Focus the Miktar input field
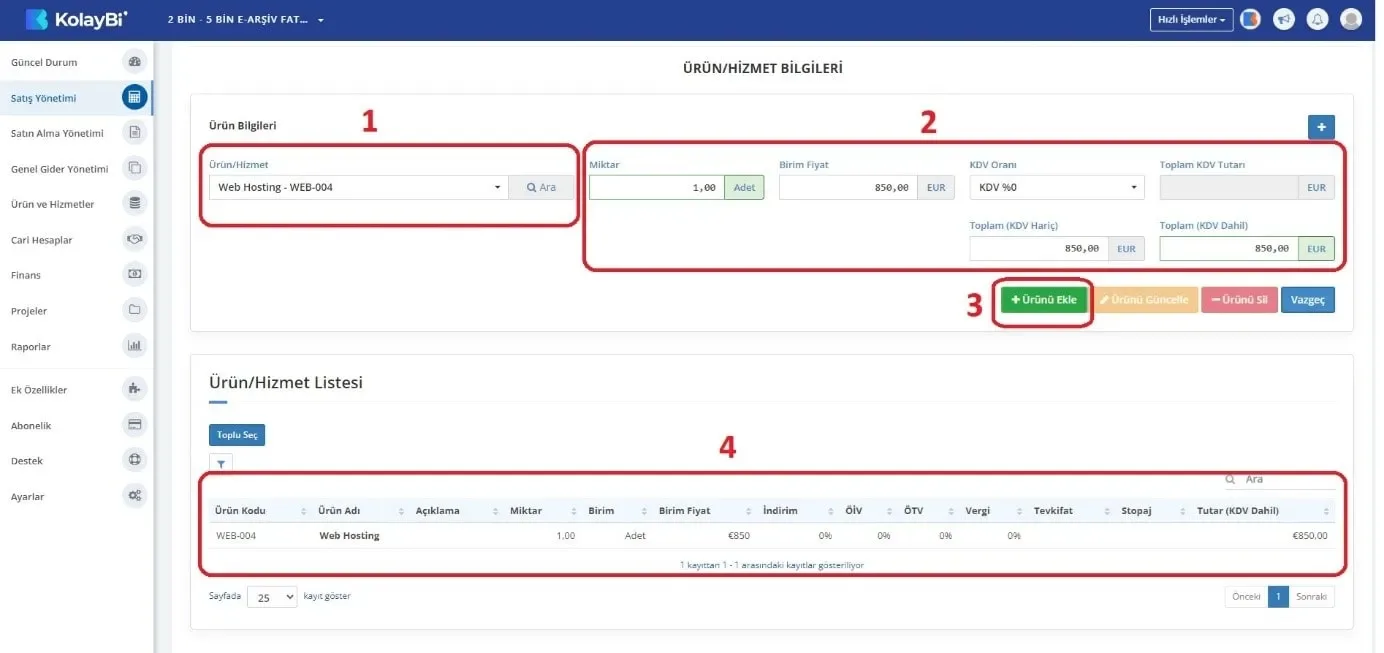The width and height of the screenshot is (1384, 653). (656, 187)
